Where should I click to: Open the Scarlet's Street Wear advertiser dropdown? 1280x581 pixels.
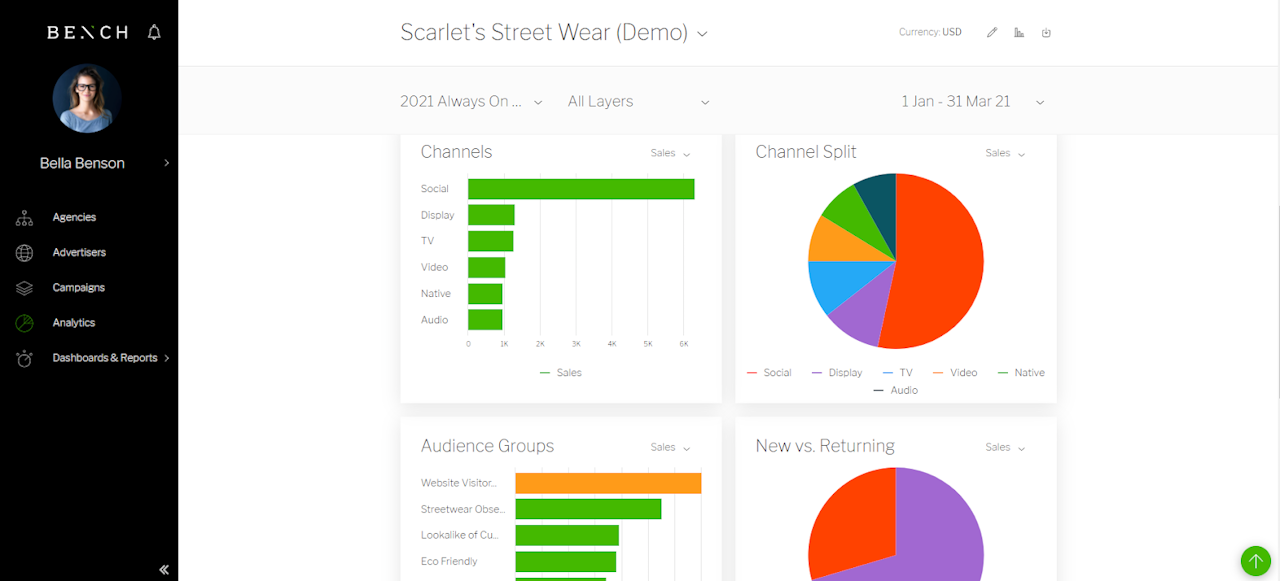[x=554, y=32]
